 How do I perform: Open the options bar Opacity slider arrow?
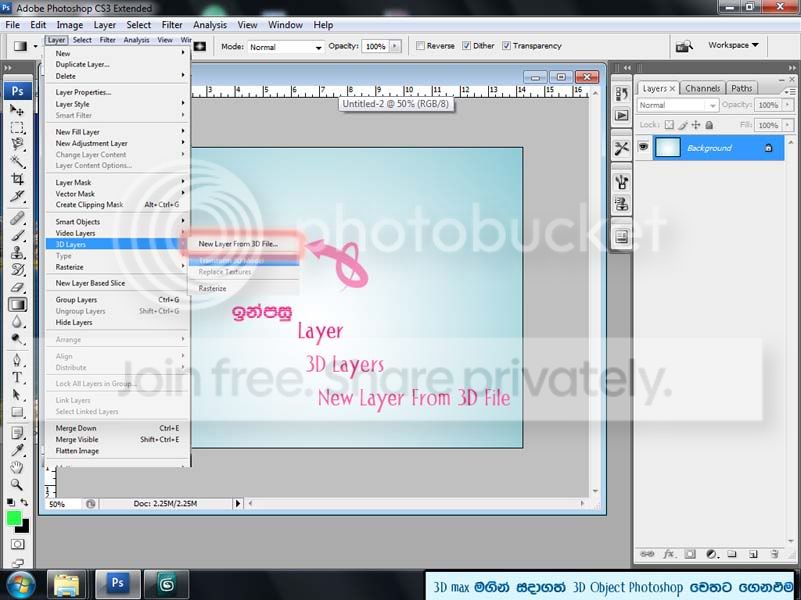tap(395, 46)
